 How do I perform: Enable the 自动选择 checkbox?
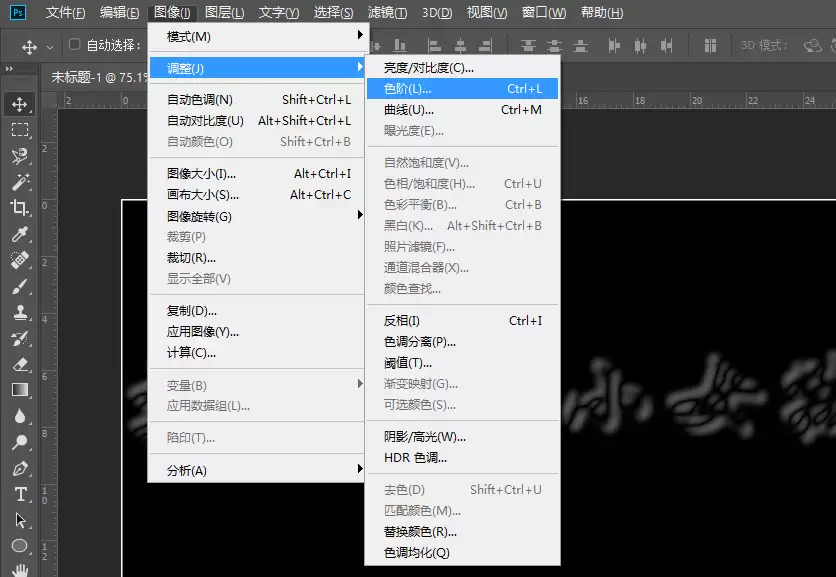click(x=75, y=45)
